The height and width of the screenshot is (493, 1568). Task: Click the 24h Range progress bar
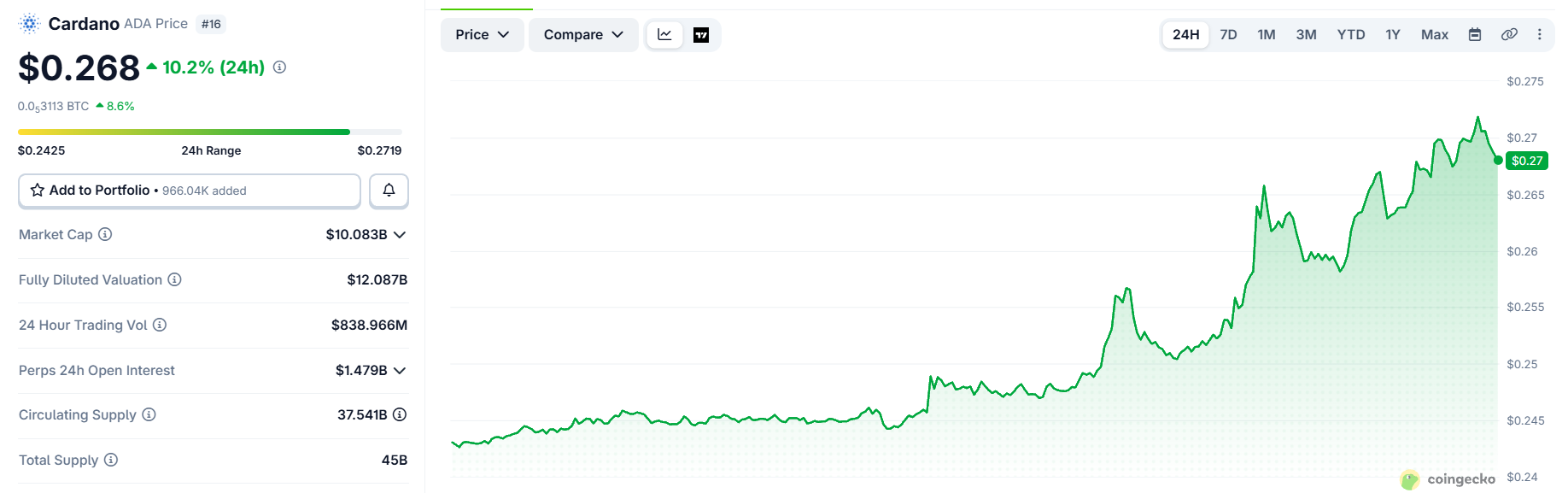tap(210, 132)
